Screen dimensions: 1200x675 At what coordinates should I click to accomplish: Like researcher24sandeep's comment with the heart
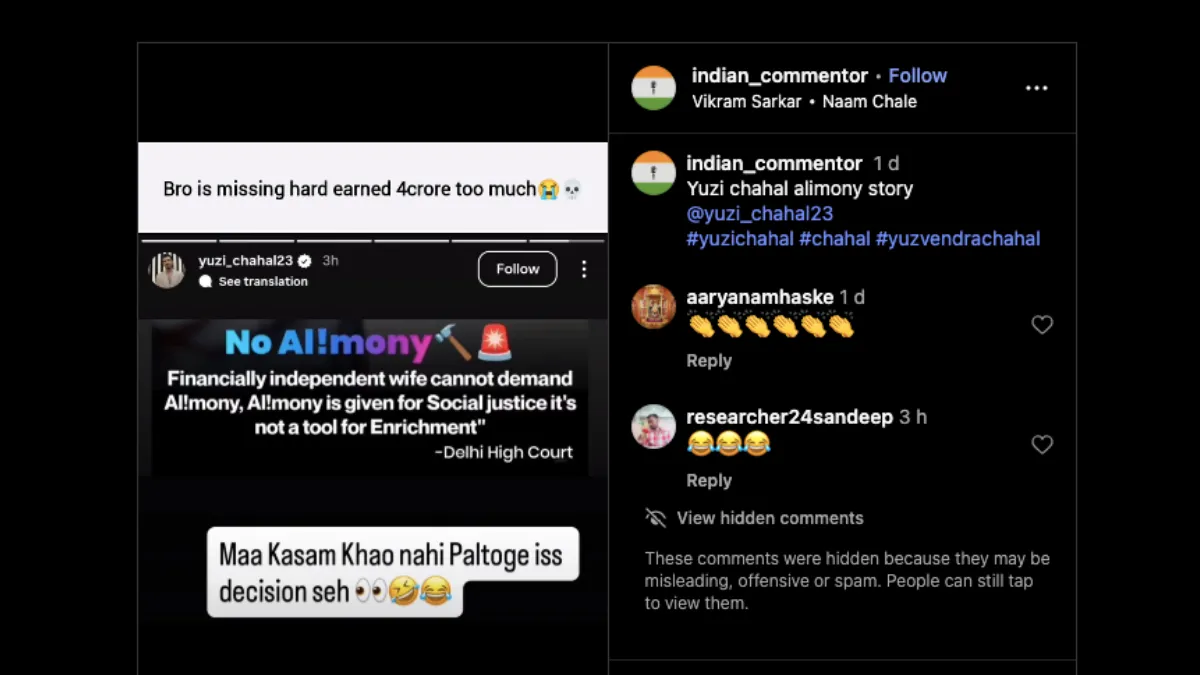(1042, 445)
